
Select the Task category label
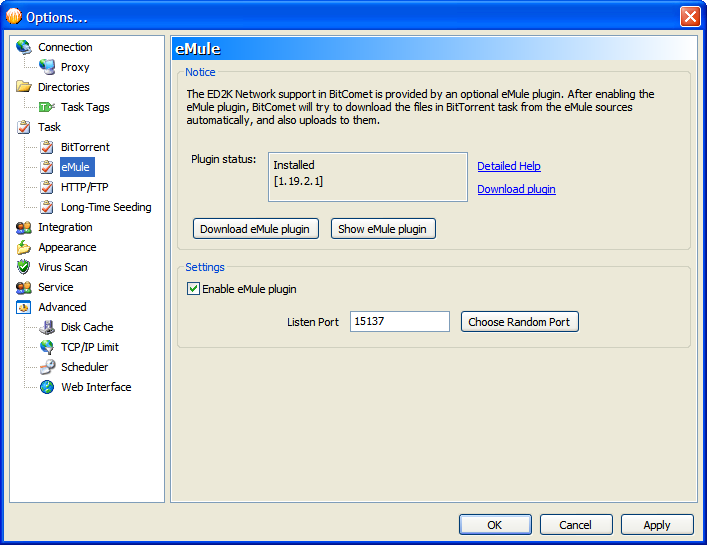click(50, 127)
